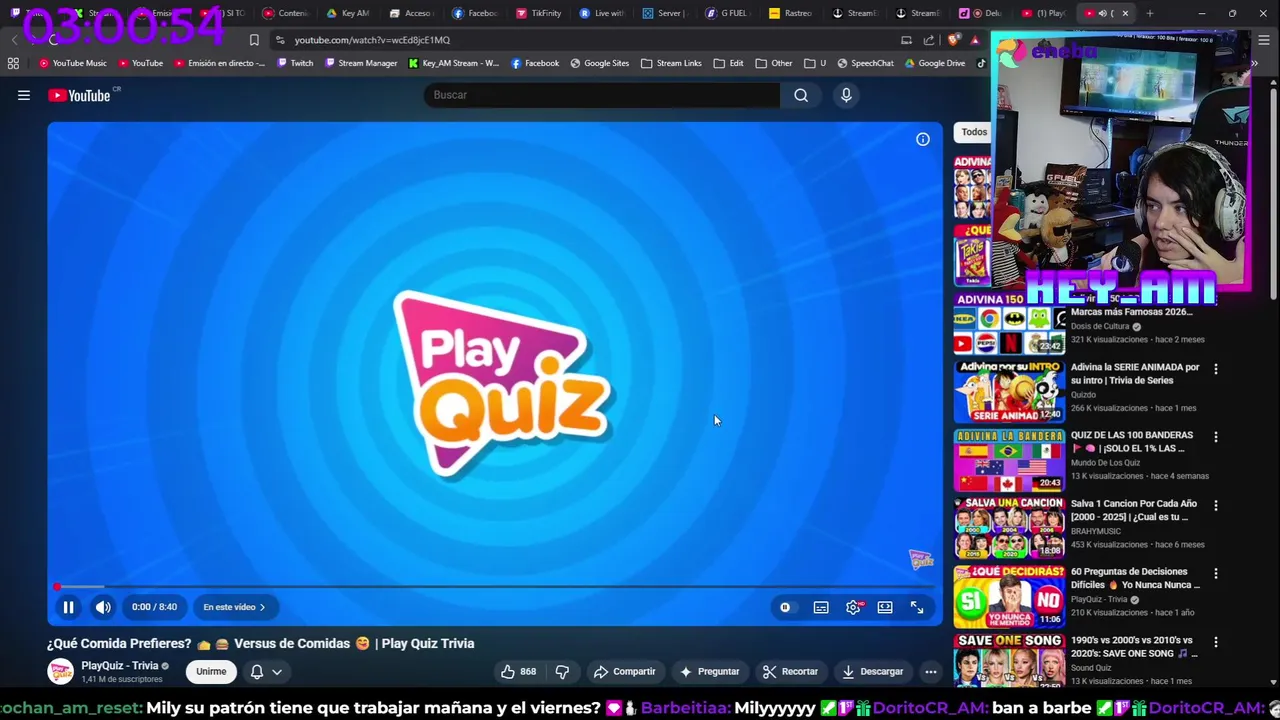
Task: Open options for 'Salva 1 Cancion' video
Action: click(1216, 505)
